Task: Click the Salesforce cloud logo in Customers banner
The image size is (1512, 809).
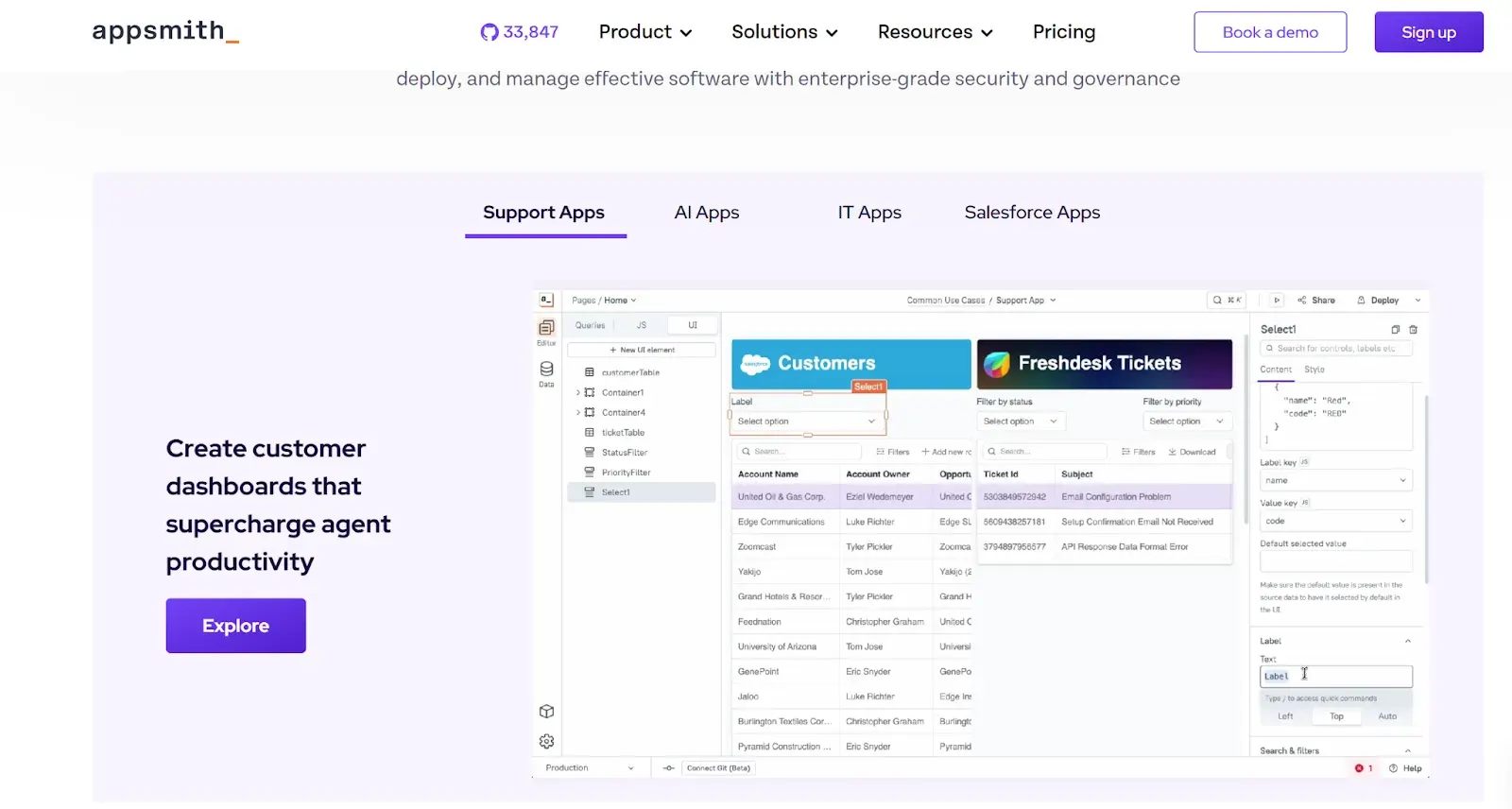Action: pyautogui.click(x=755, y=364)
